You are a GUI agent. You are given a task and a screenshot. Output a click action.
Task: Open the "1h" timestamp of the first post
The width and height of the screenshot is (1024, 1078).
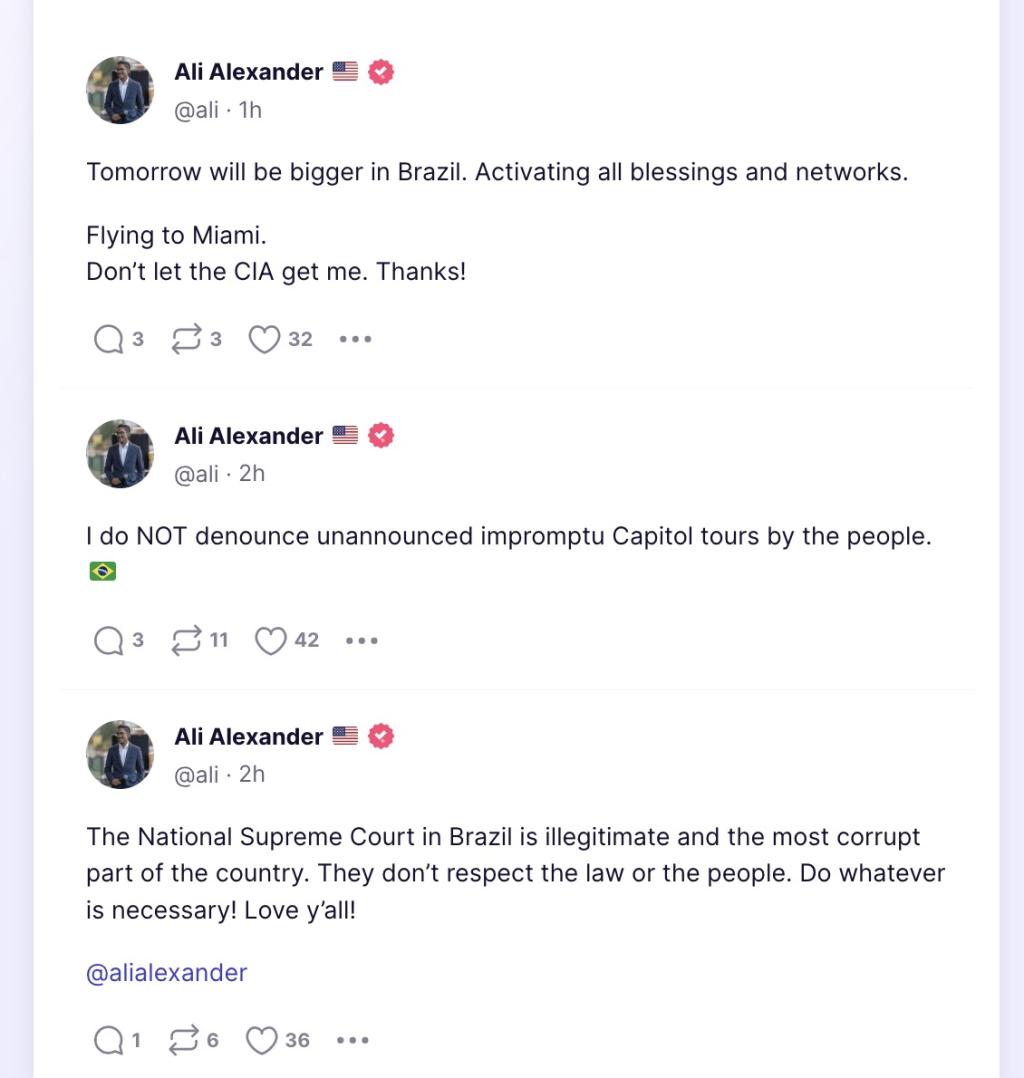(x=250, y=110)
